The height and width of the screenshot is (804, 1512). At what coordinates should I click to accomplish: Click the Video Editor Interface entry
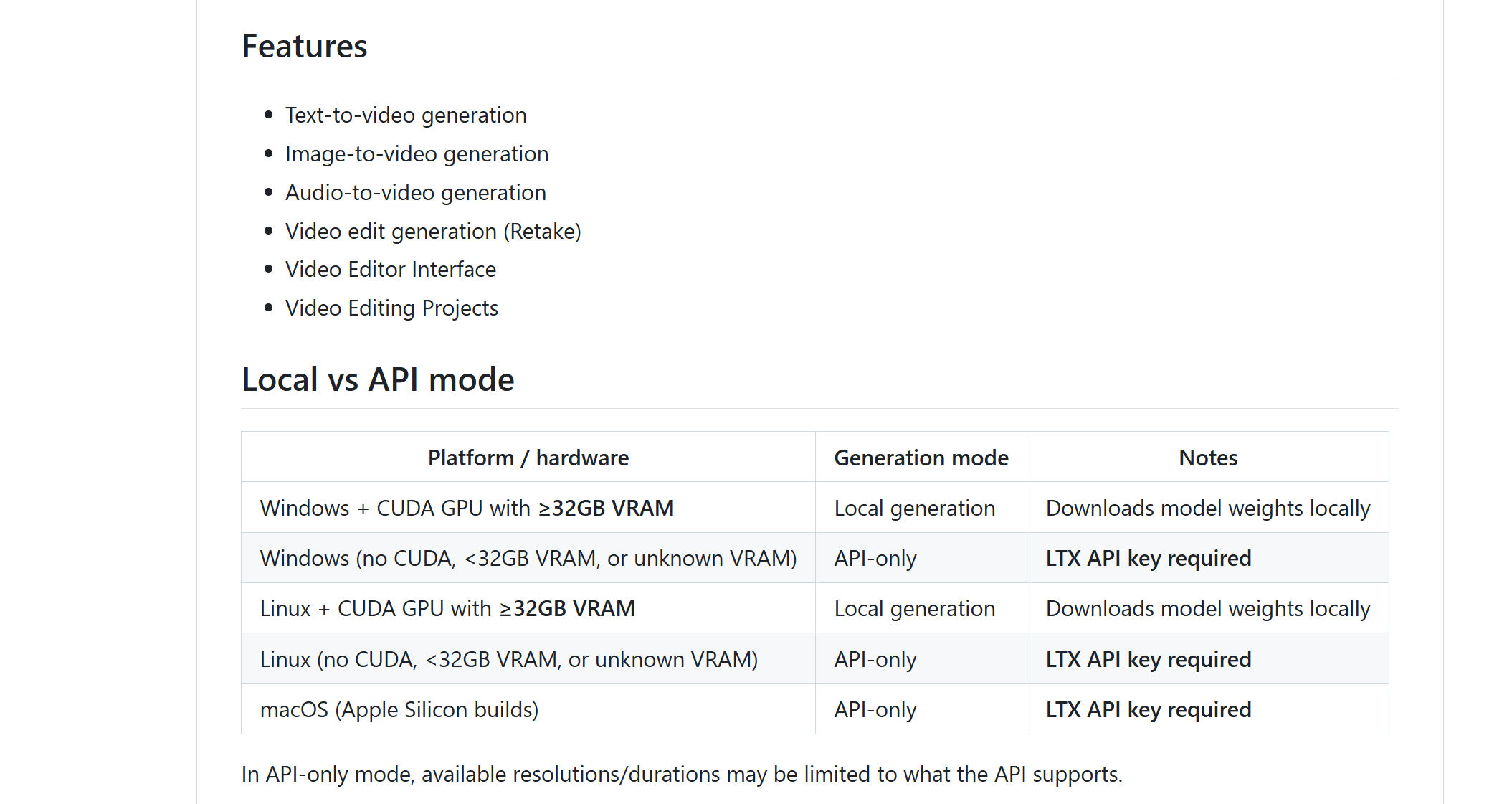click(391, 269)
